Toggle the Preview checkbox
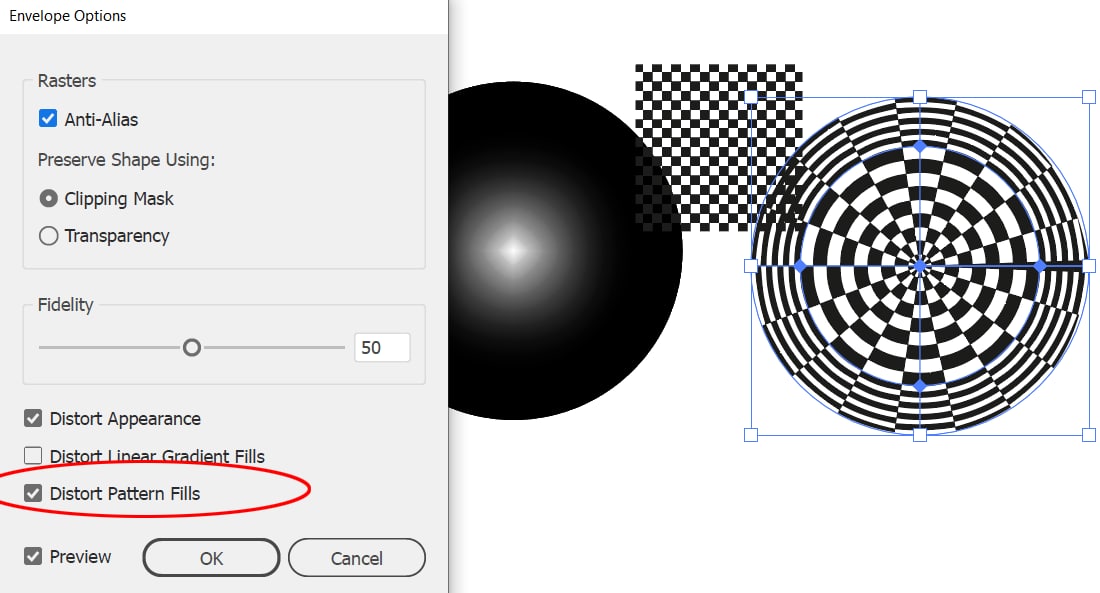Screen dimensions: 1100x593 (x=33, y=556)
